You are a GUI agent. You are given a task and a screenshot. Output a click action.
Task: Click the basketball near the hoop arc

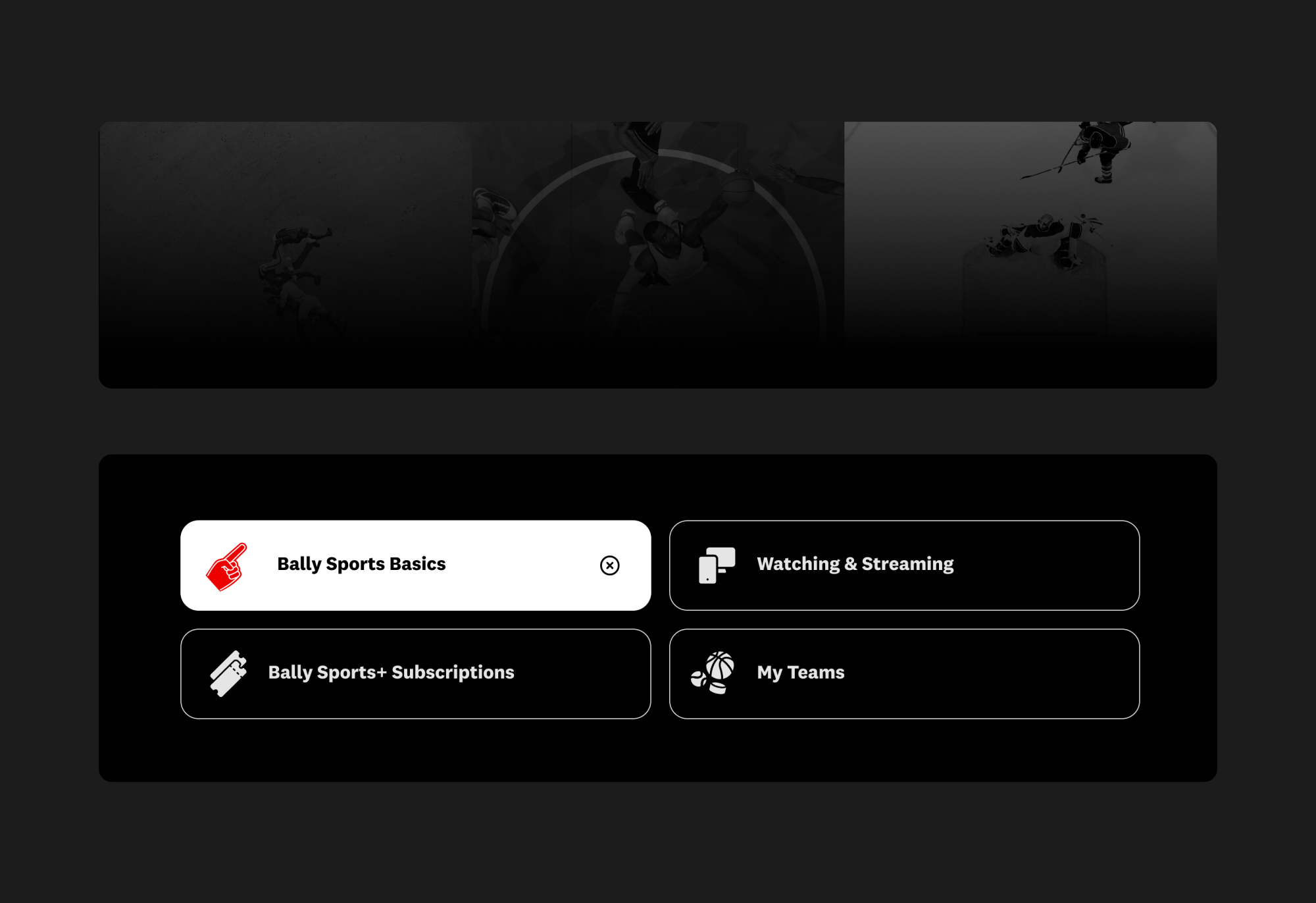[x=737, y=188]
